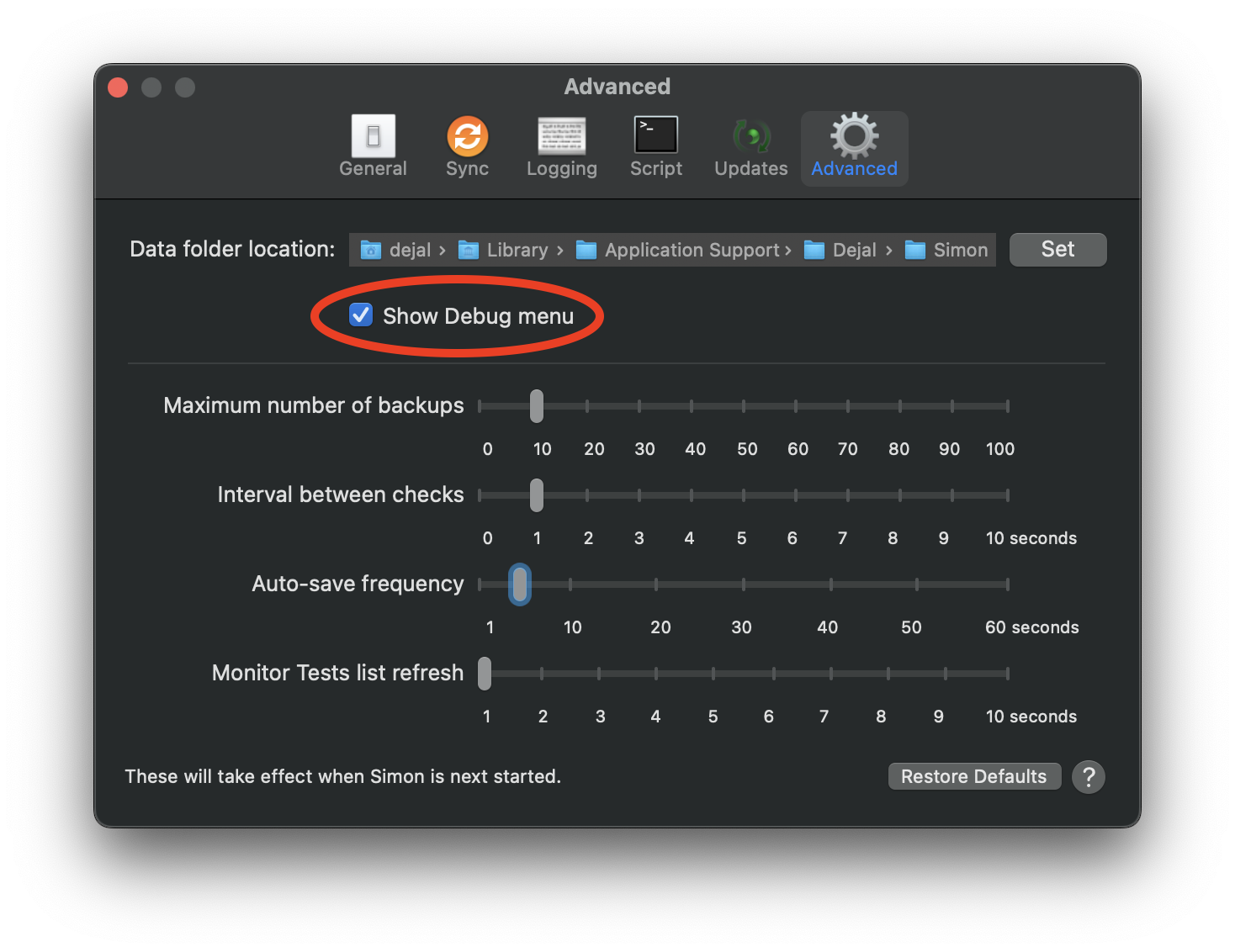The height and width of the screenshot is (952, 1235).
Task: Click the Application Support folder icon
Action: (586, 250)
